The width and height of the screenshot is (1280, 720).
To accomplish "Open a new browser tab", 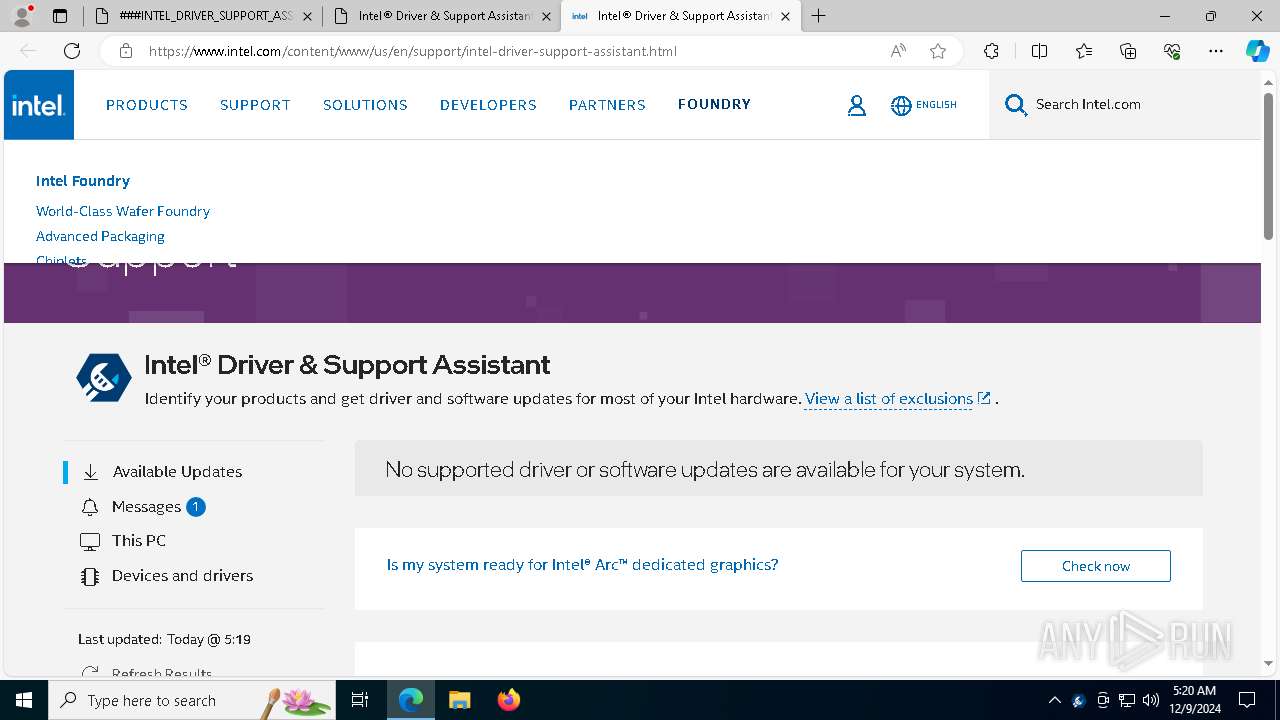I will [x=819, y=16].
